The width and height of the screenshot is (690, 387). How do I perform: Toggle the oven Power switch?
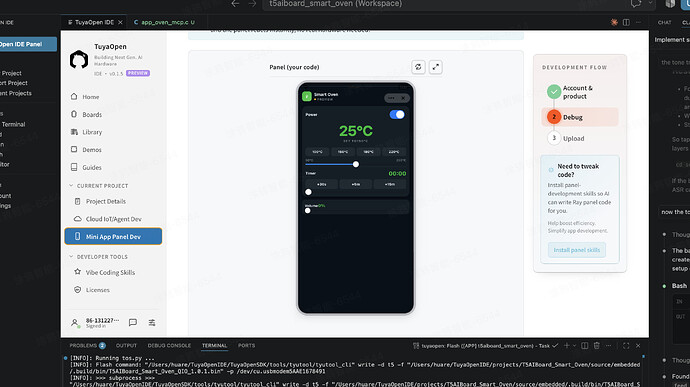[397, 114]
